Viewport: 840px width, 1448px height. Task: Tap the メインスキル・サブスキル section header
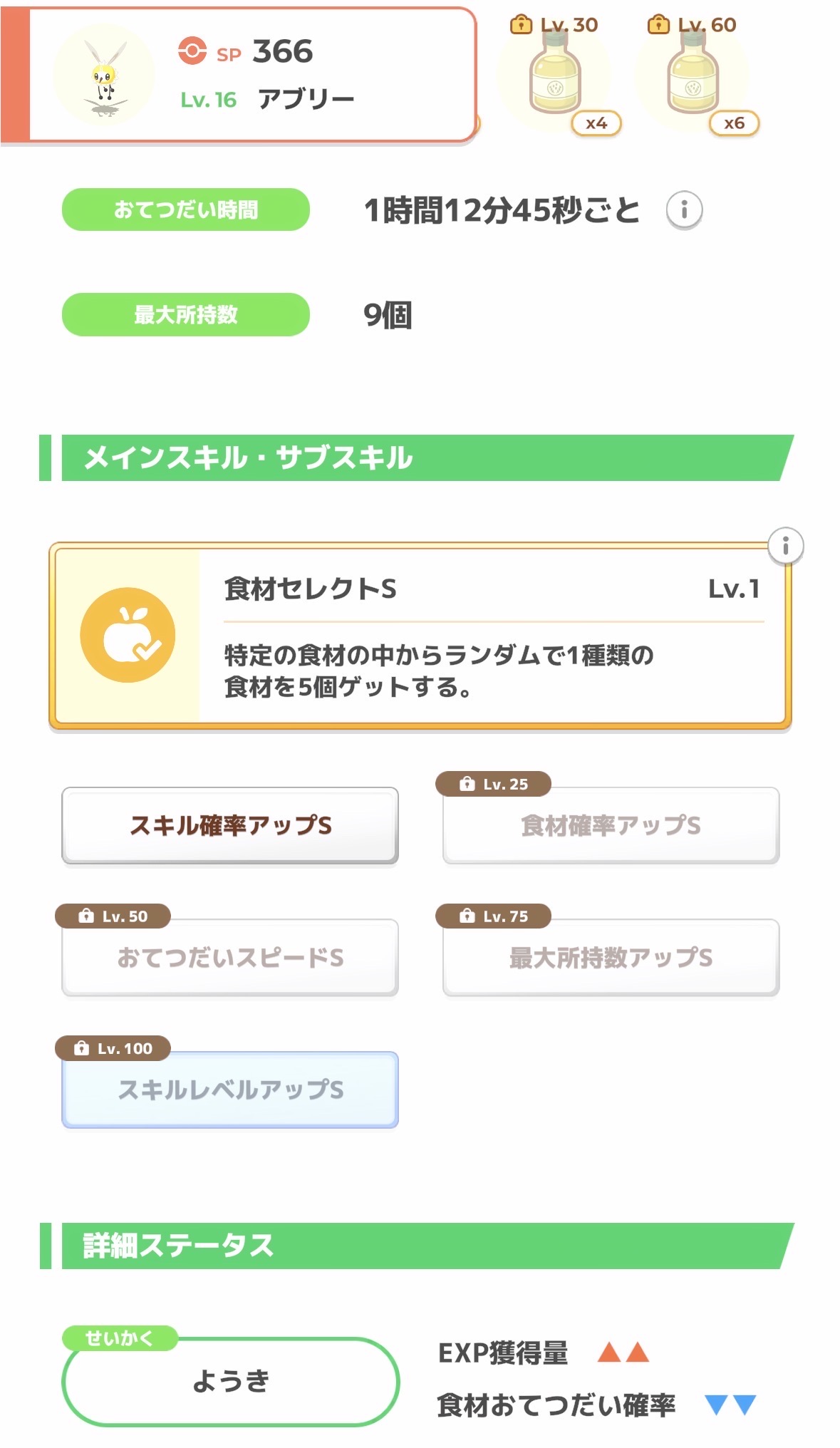coord(420,457)
